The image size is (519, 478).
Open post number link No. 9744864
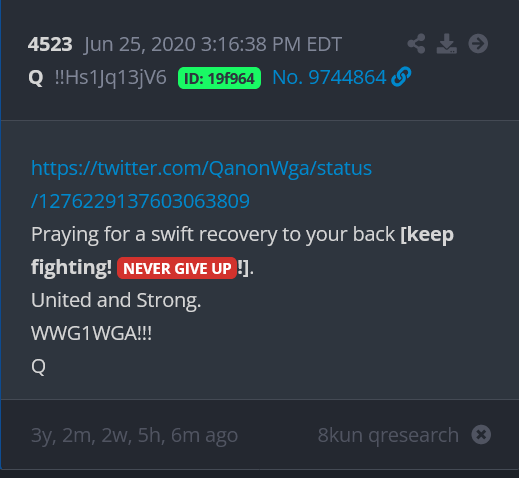329,77
